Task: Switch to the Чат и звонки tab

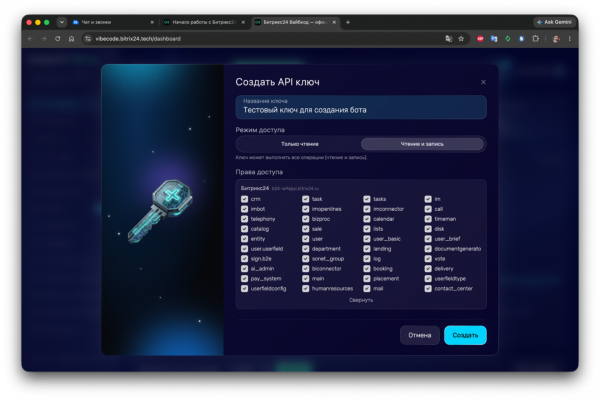Action: [112, 22]
